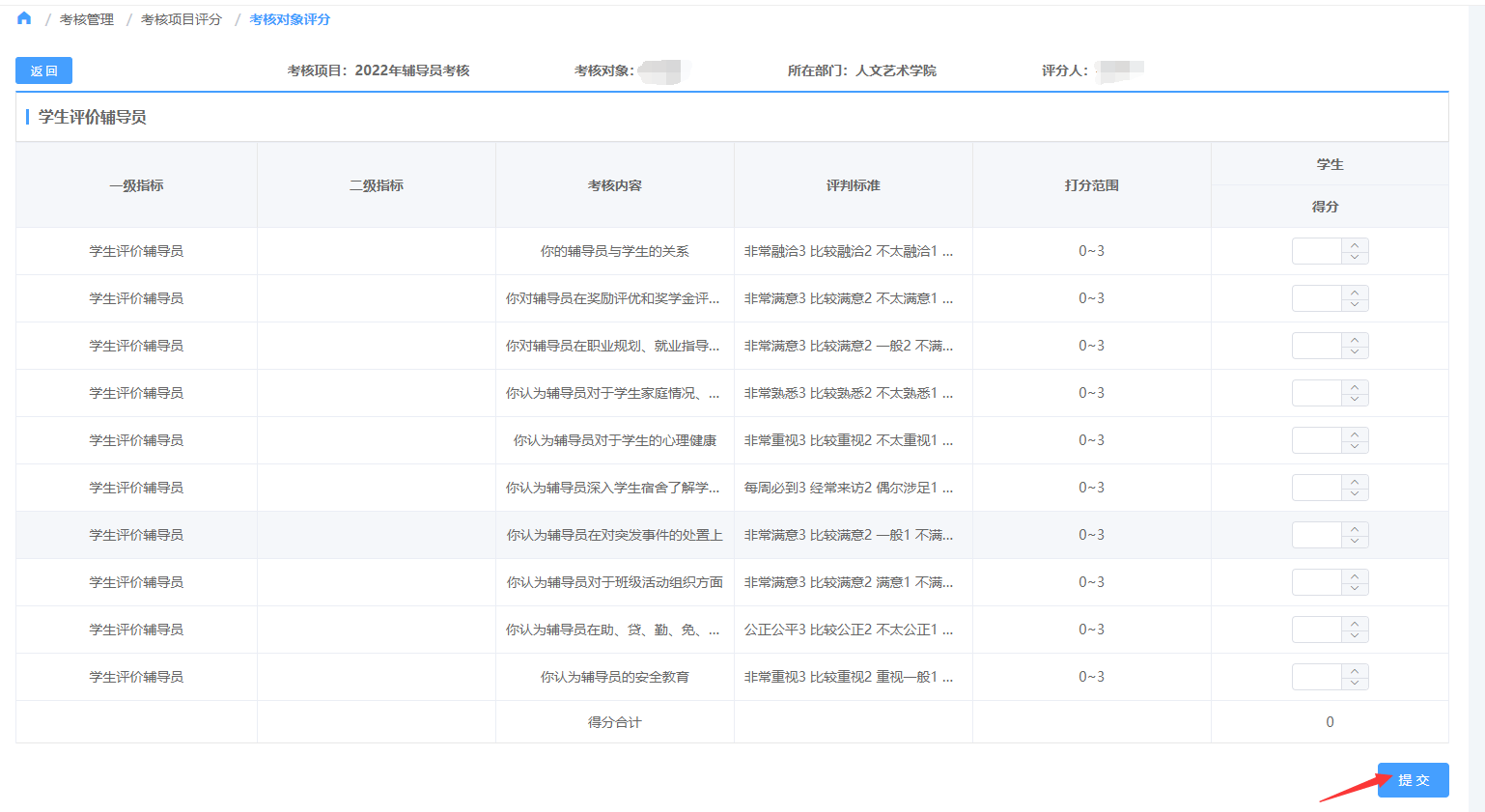Click the 返回 button

coord(43,70)
